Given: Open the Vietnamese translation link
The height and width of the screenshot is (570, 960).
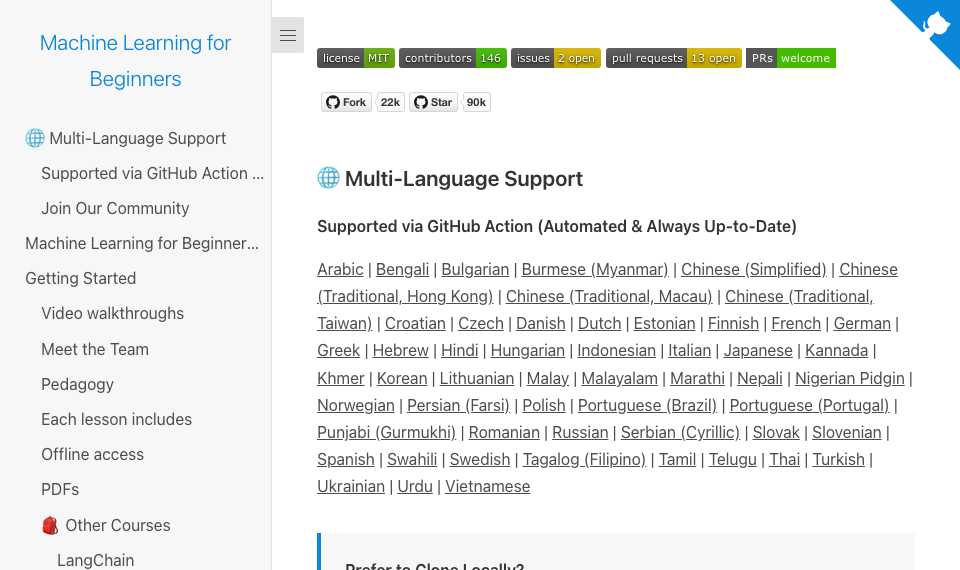Looking at the screenshot, I should [487, 486].
